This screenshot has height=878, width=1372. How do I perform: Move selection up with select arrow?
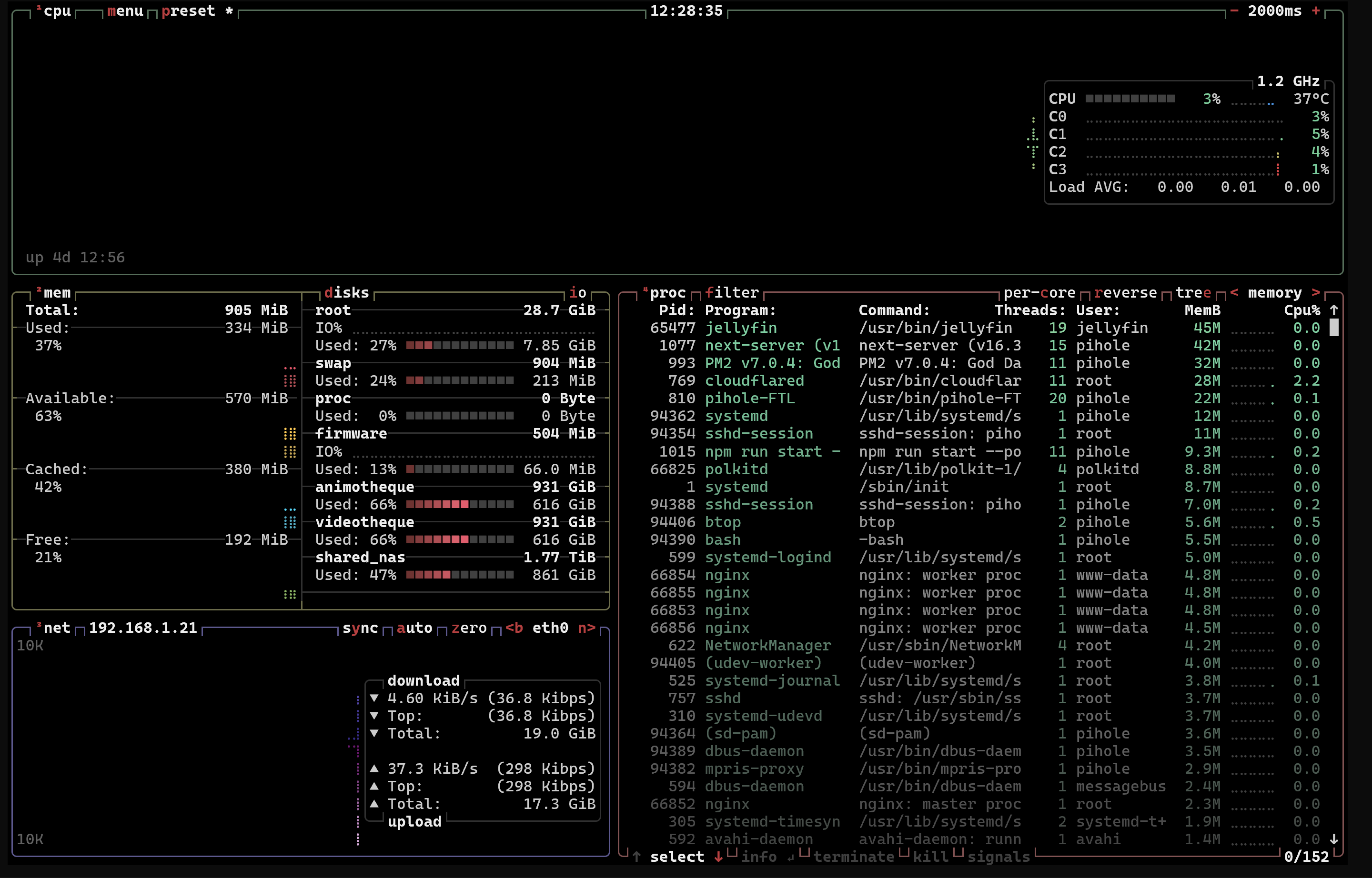pos(636,856)
